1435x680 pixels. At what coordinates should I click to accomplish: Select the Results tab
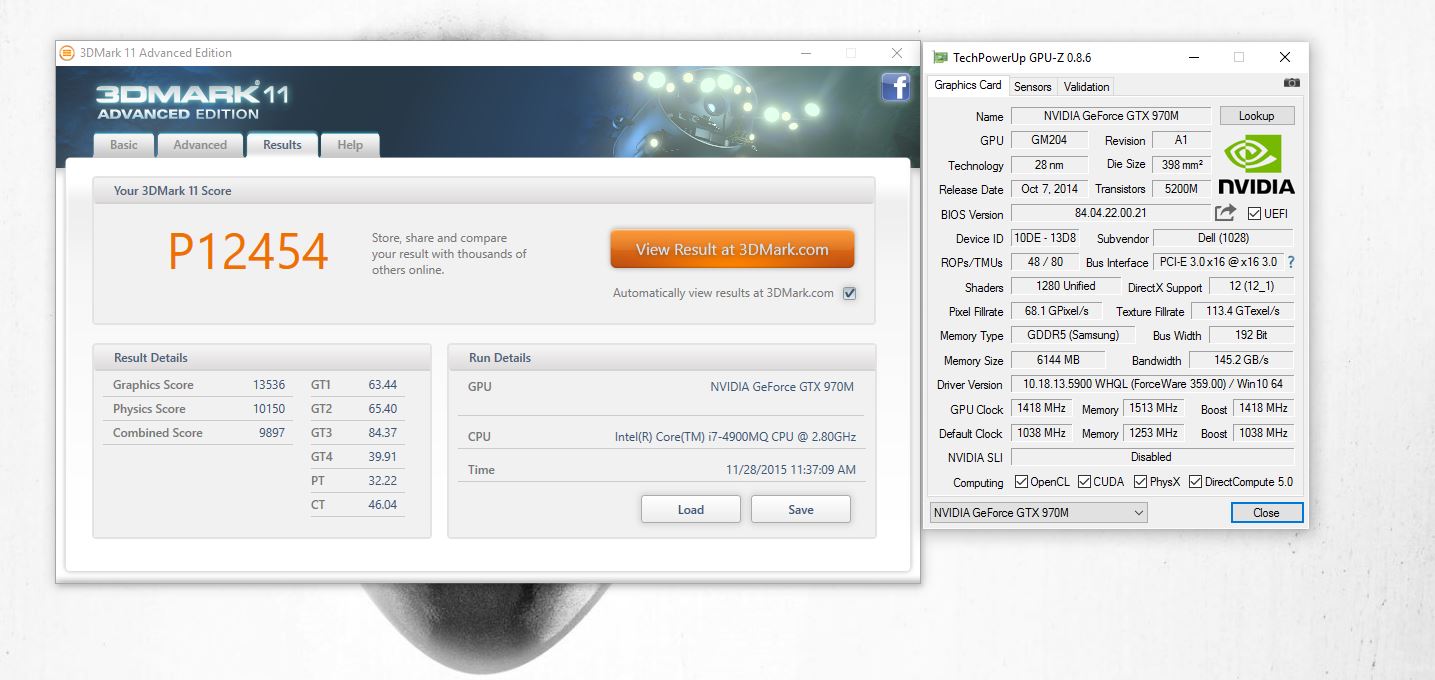click(282, 145)
